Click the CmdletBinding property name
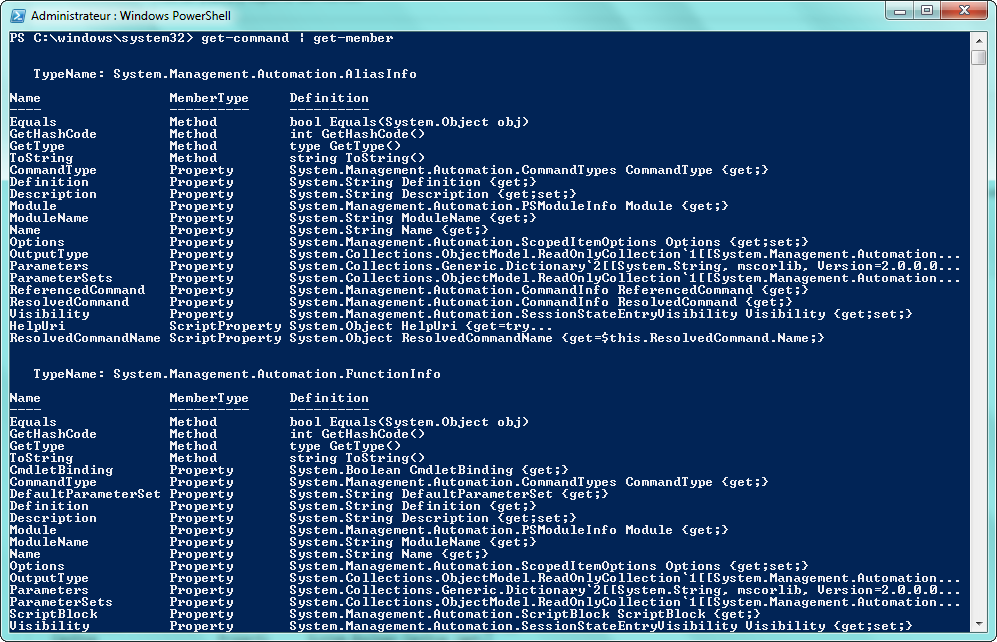 coord(61,470)
